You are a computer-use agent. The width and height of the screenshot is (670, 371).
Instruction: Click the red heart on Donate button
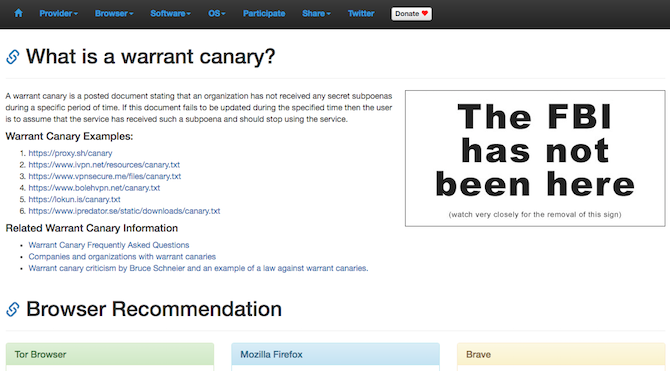pyautogui.click(x=425, y=13)
